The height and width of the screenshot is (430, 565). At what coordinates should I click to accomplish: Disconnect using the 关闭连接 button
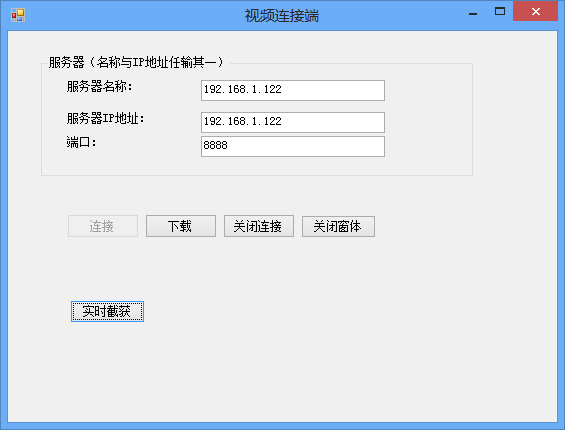pyautogui.click(x=259, y=226)
